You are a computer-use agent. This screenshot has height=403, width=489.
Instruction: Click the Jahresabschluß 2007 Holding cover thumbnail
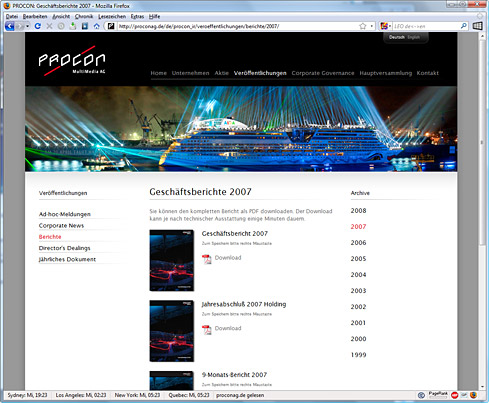[x=172, y=331]
